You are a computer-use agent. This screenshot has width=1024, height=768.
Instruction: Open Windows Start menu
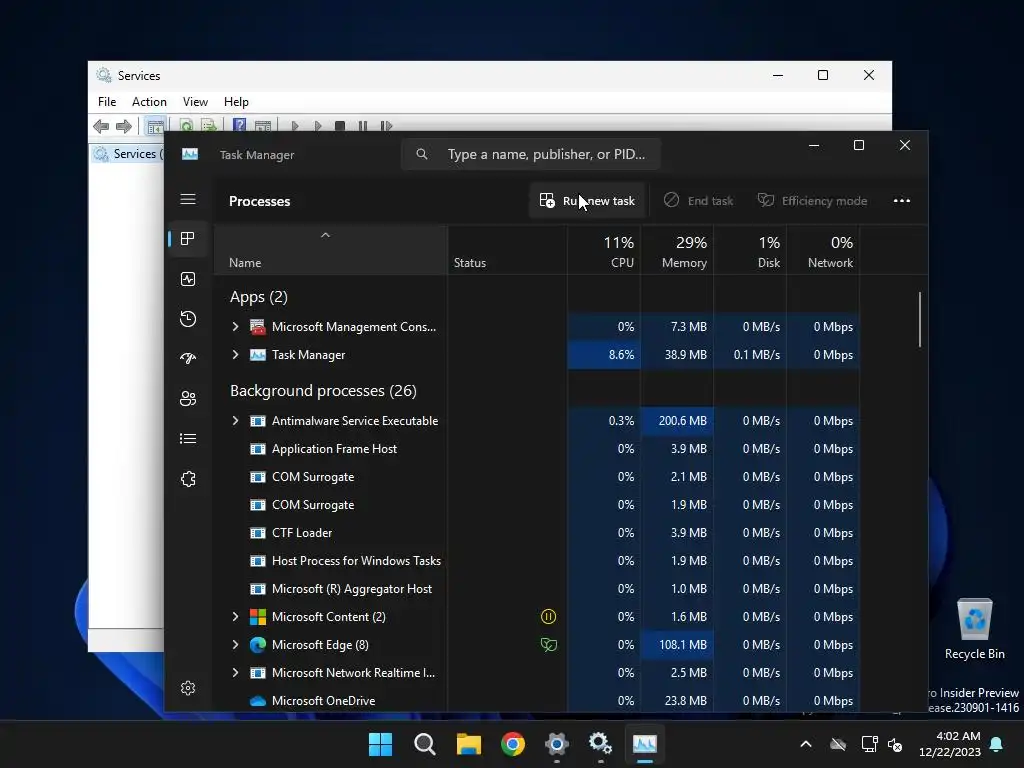pos(380,744)
